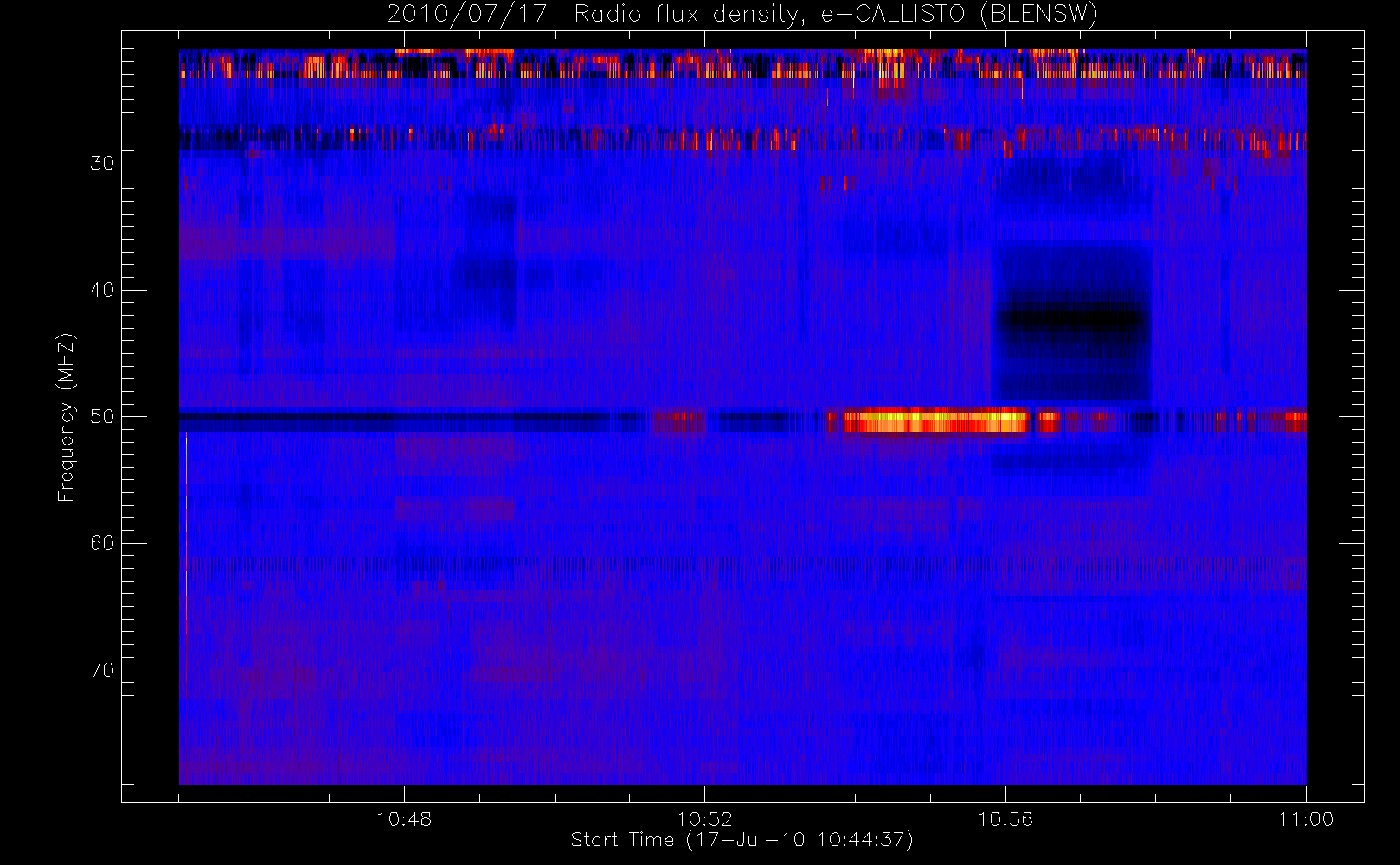
Task: Click the 'Frequency (MHZ)' axis label
Action: click(x=66, y=417)
